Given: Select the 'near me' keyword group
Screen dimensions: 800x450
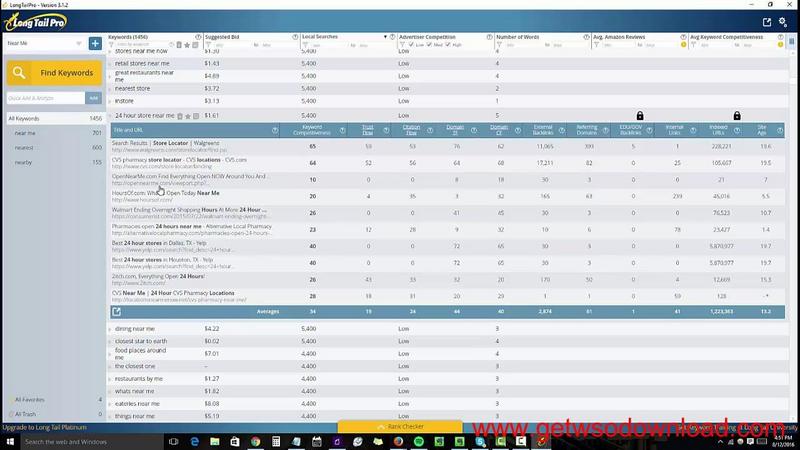Looking at the screenshot, I should [x=55, y=133].
